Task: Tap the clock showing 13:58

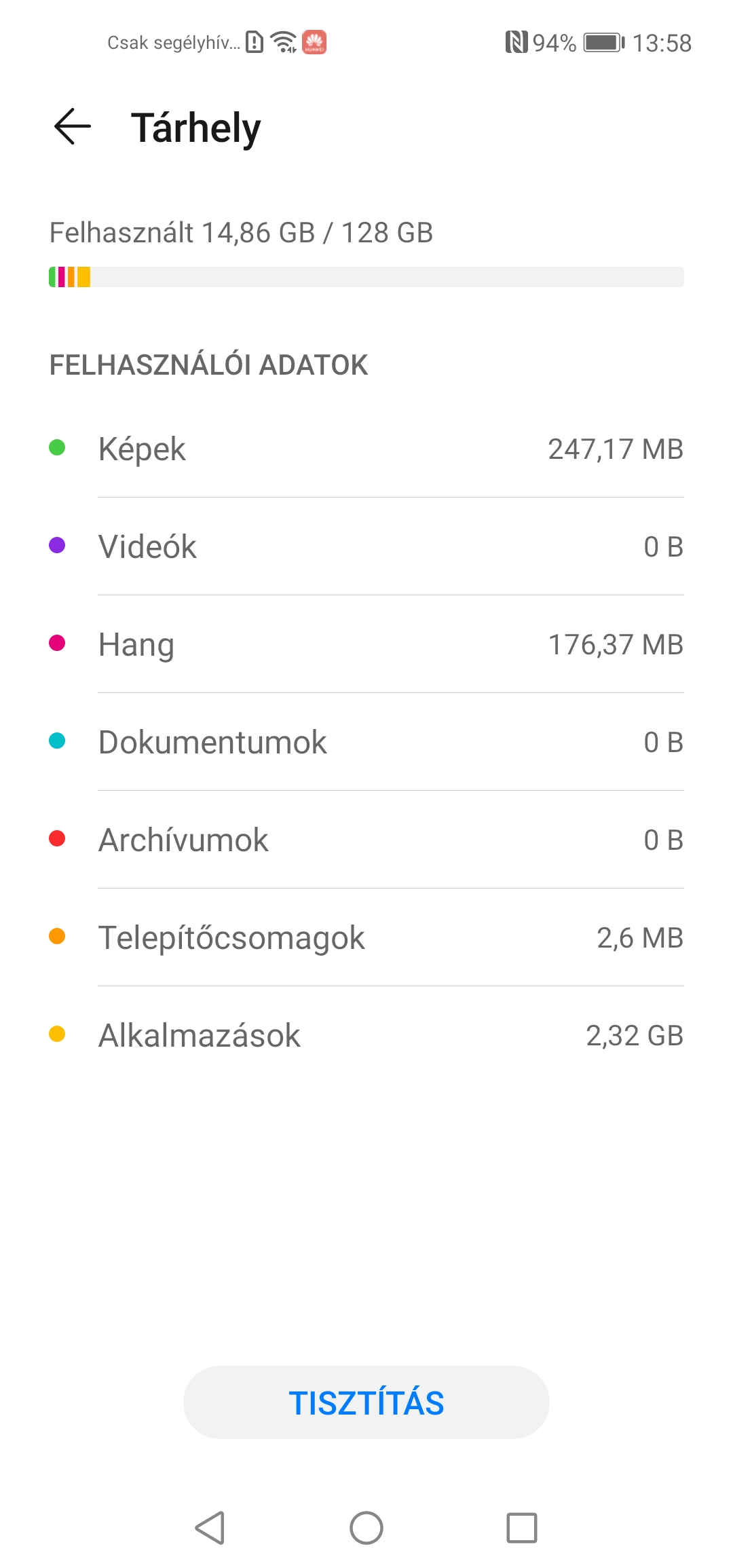Action: point(662,43)
